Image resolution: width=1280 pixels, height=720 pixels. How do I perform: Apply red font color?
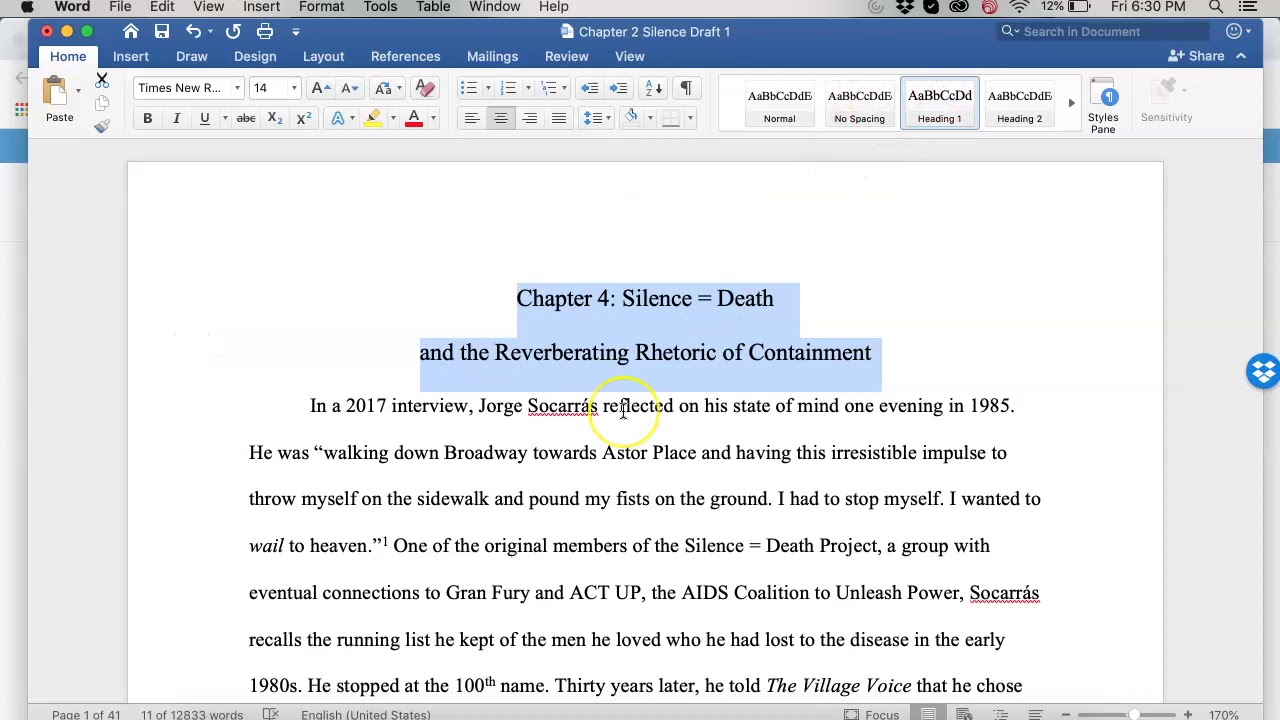pos(413,118)
